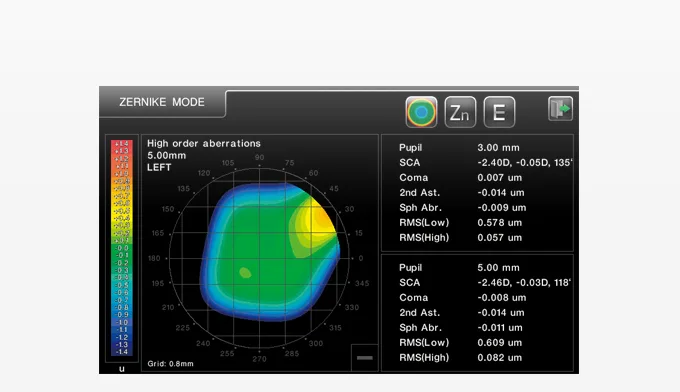680x392 pixels.
Task: Click SCA value '-2.46D, -0.03D, 118'
Action: 524,283
